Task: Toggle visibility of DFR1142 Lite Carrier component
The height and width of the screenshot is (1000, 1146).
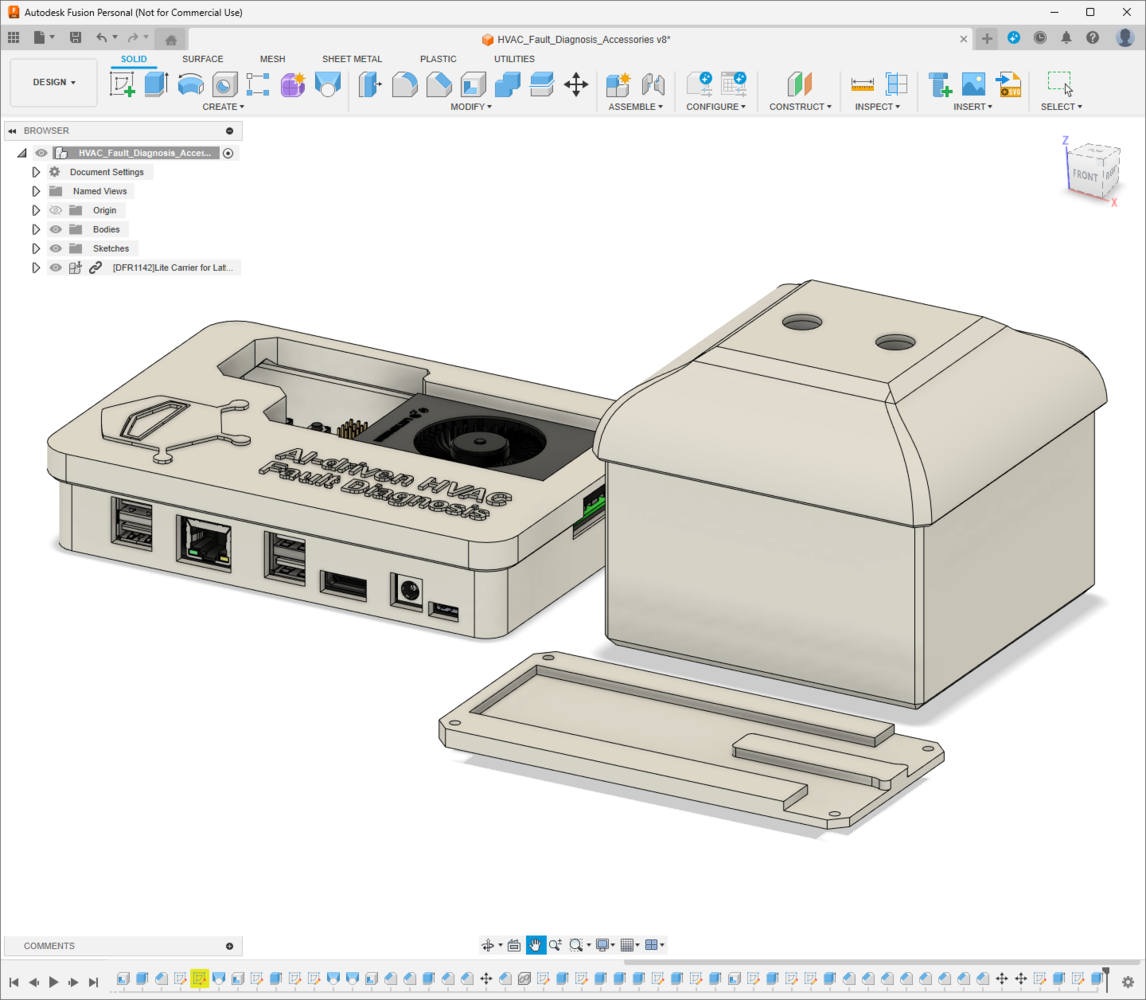Action: coord(56,268)
